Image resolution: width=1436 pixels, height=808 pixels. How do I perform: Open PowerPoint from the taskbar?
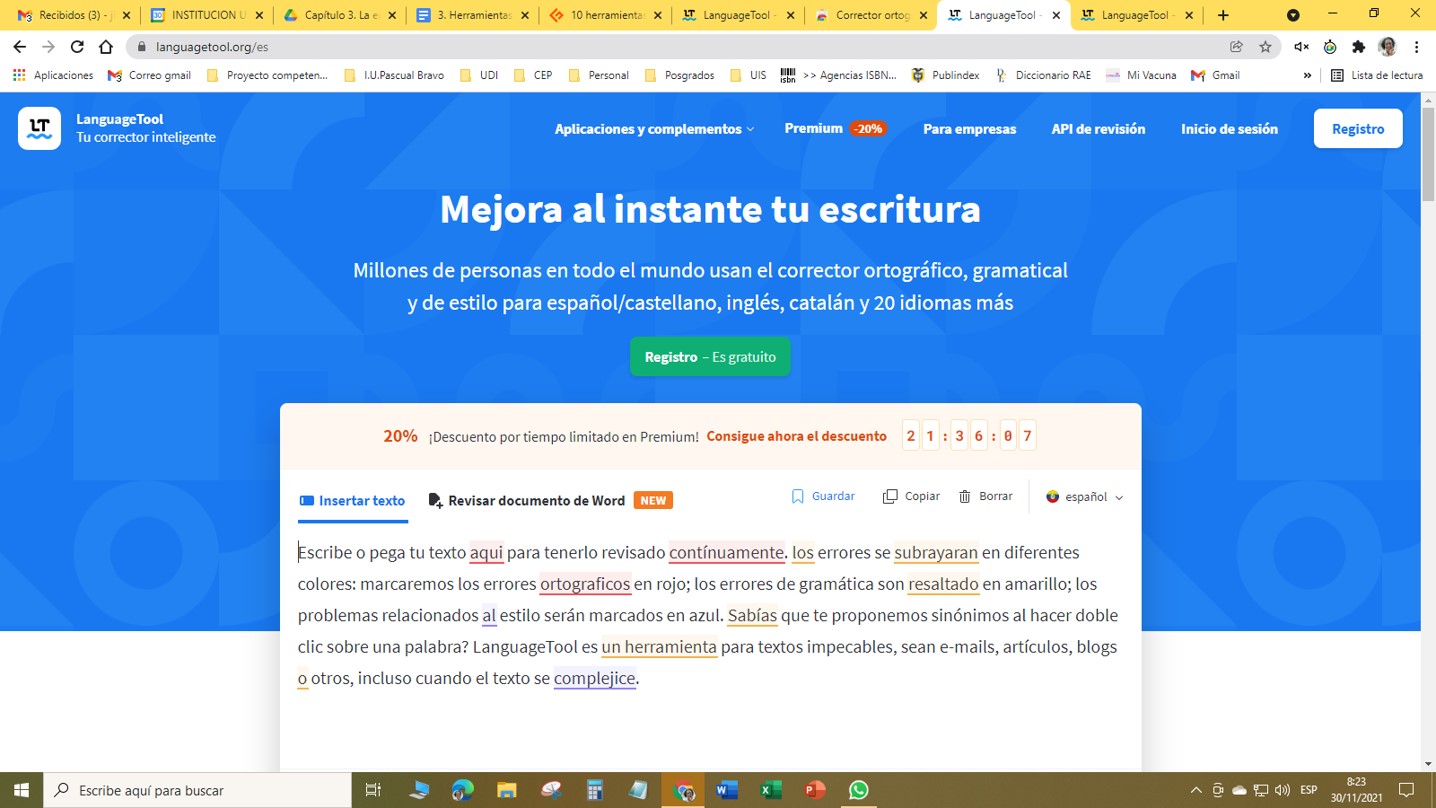tap(815, 790)
